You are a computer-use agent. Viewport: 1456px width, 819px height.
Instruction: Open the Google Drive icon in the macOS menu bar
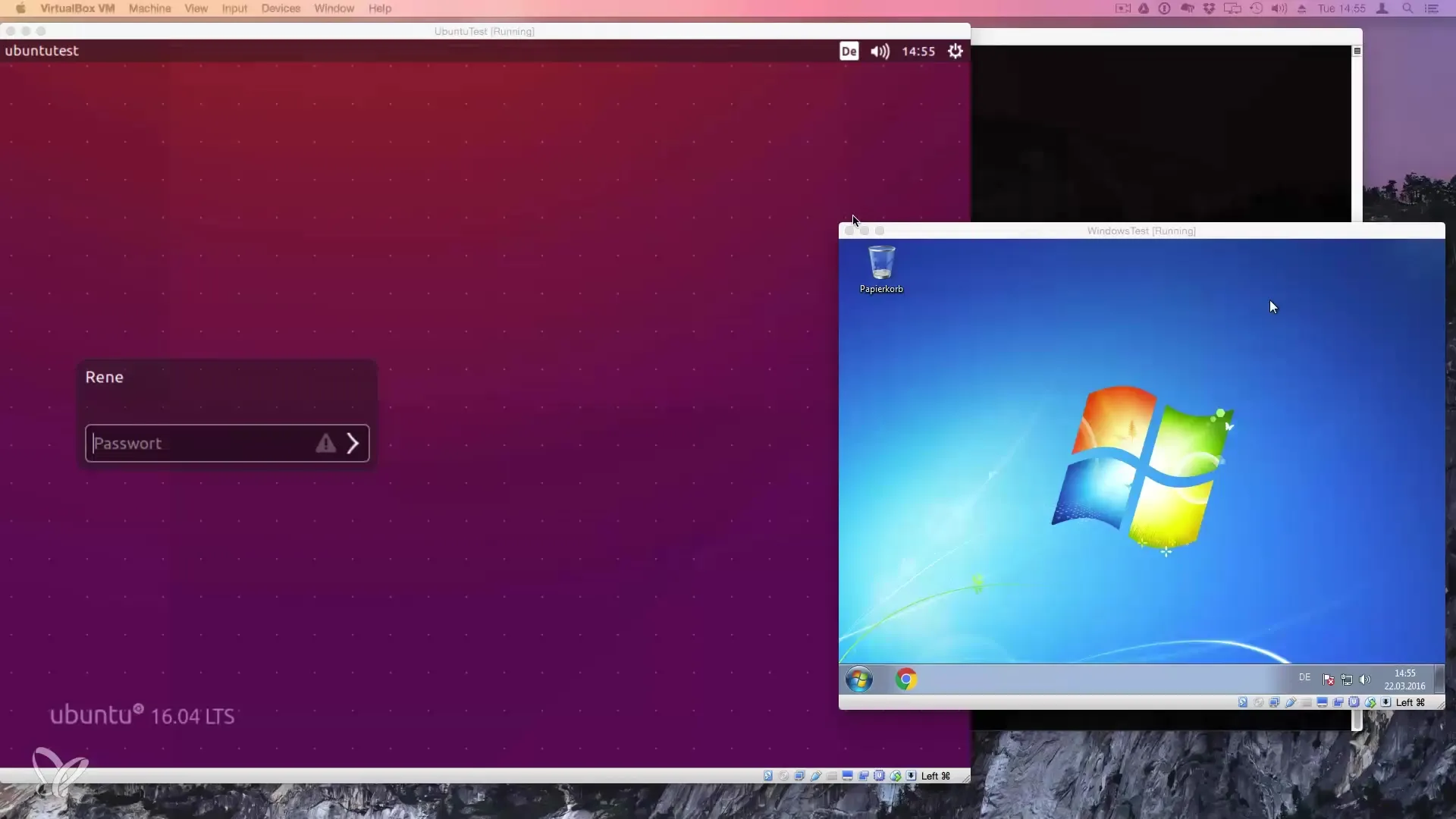(1144, 8)
